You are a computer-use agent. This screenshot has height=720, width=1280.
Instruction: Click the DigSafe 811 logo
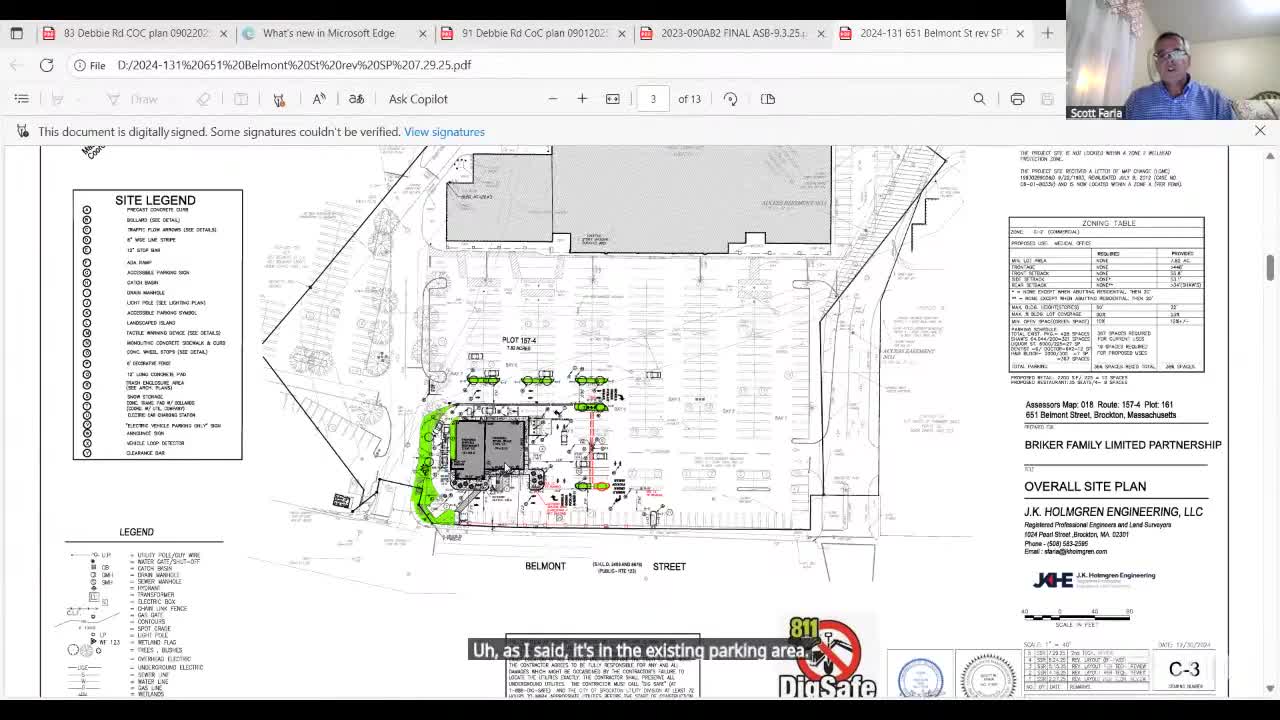(826, 657)
